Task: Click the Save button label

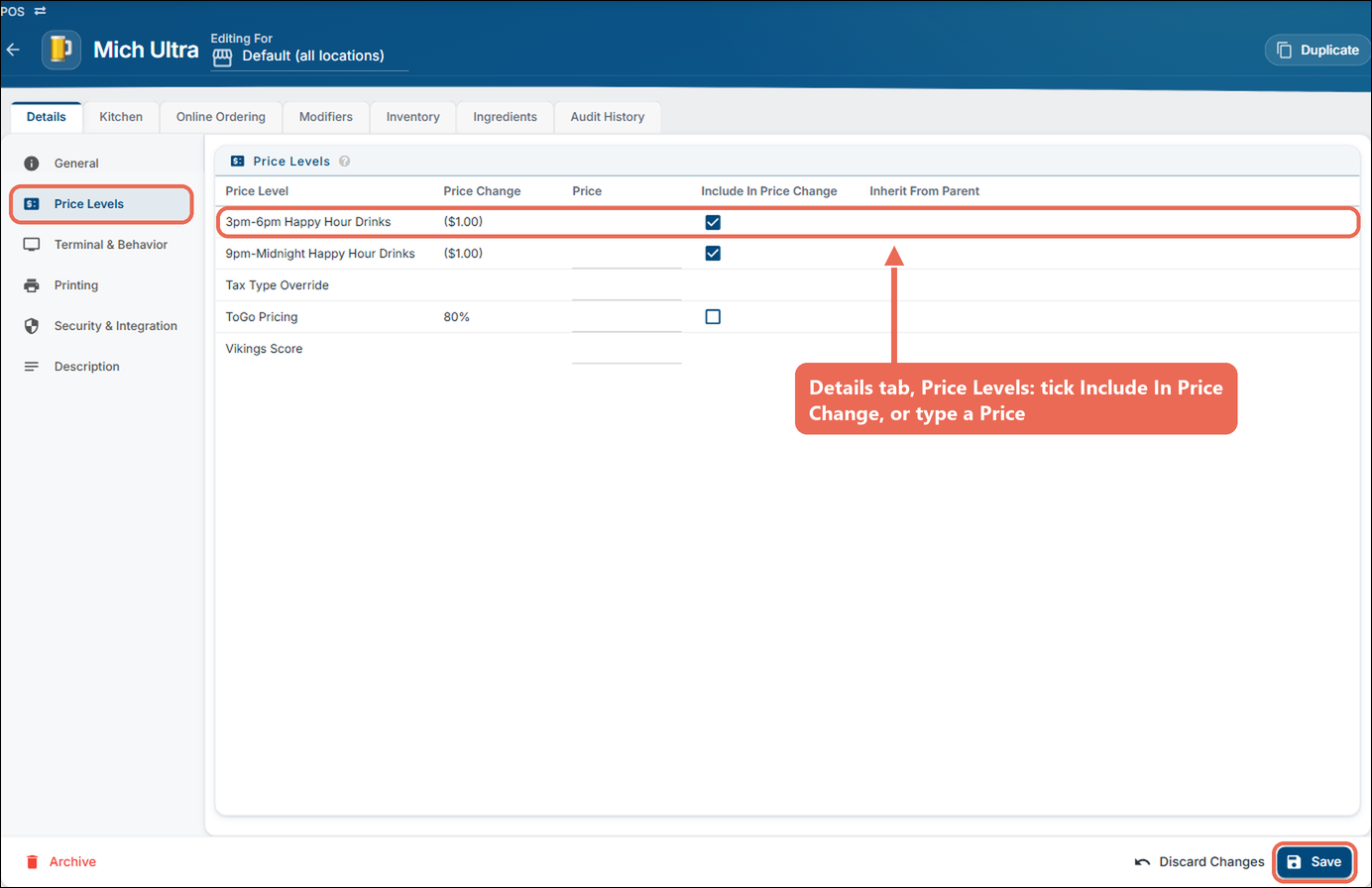Action: tap(1325, 862)
